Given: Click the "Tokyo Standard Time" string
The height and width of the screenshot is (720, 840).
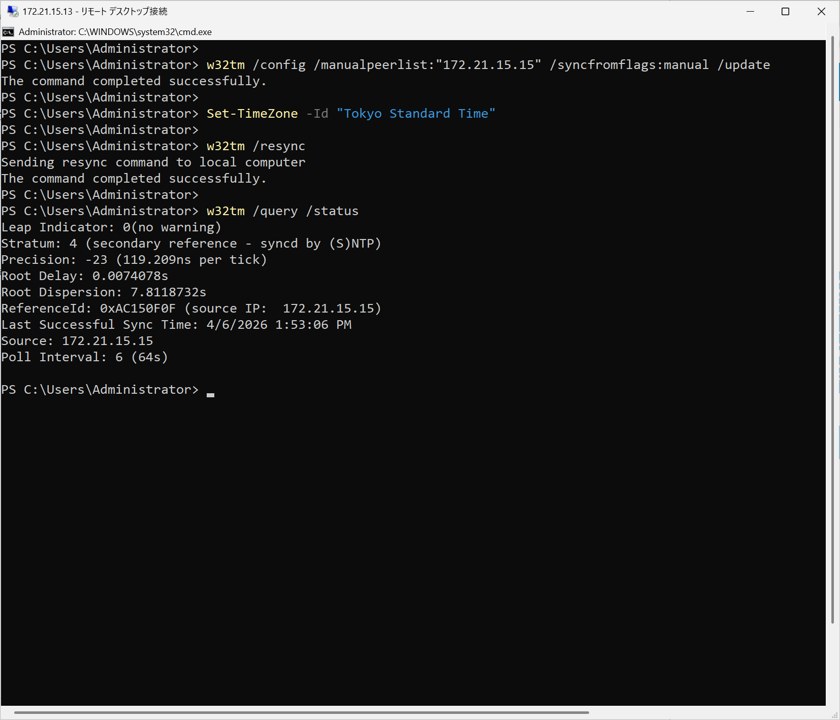Looking at the screenshot, I should point(416,114).
